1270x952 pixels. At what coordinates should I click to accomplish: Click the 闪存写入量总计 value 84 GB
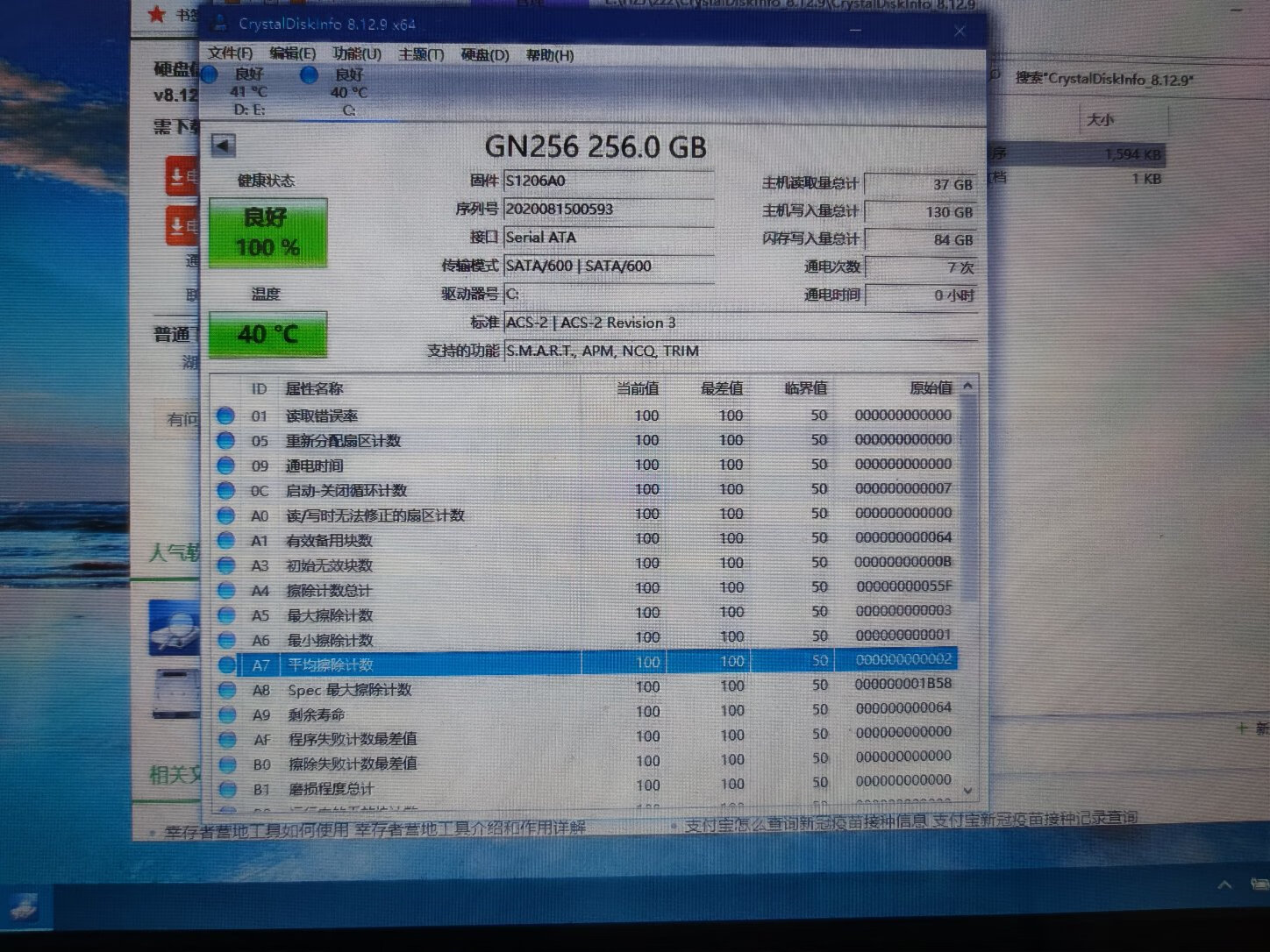(920, 239)
